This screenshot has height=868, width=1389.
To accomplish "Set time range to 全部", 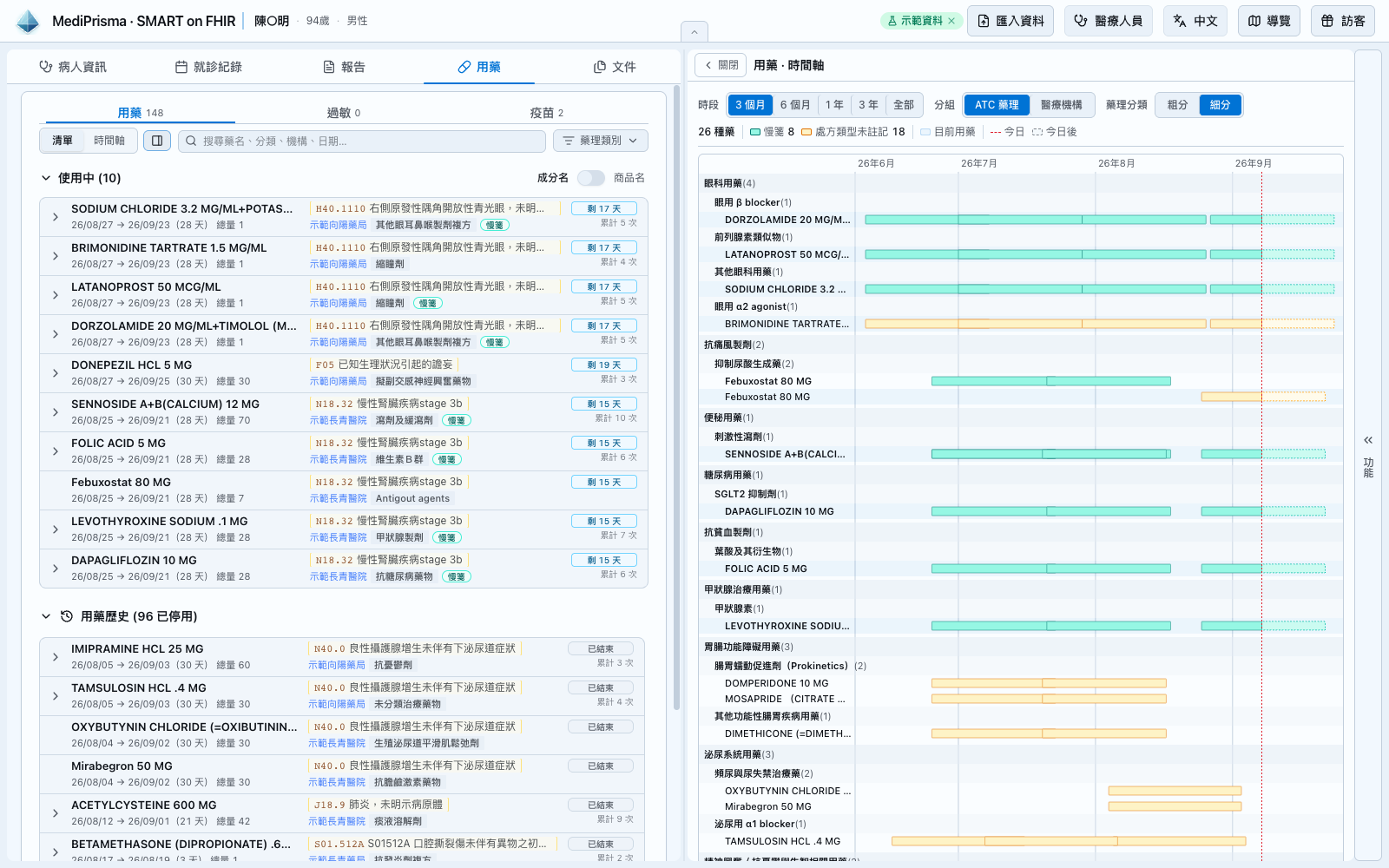I will coord(904,105).
